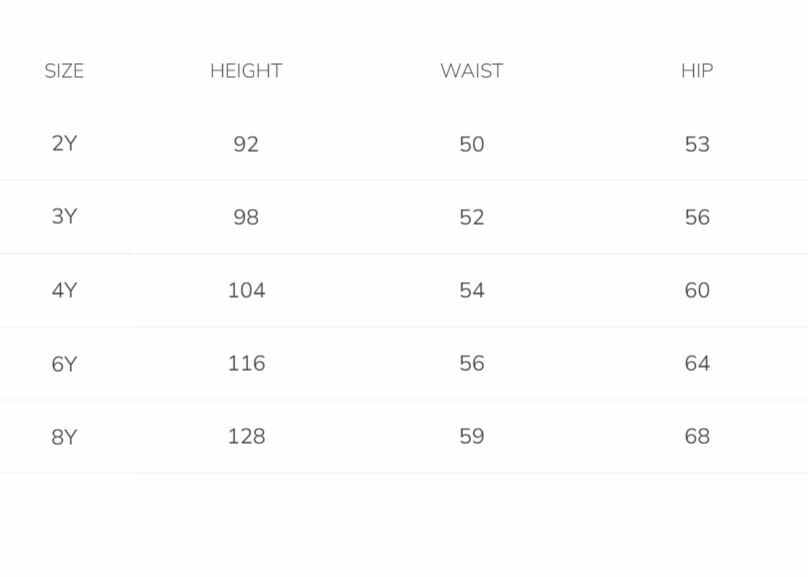
Task: Click the HEIGHT column header
Action: tap(246, 71)
